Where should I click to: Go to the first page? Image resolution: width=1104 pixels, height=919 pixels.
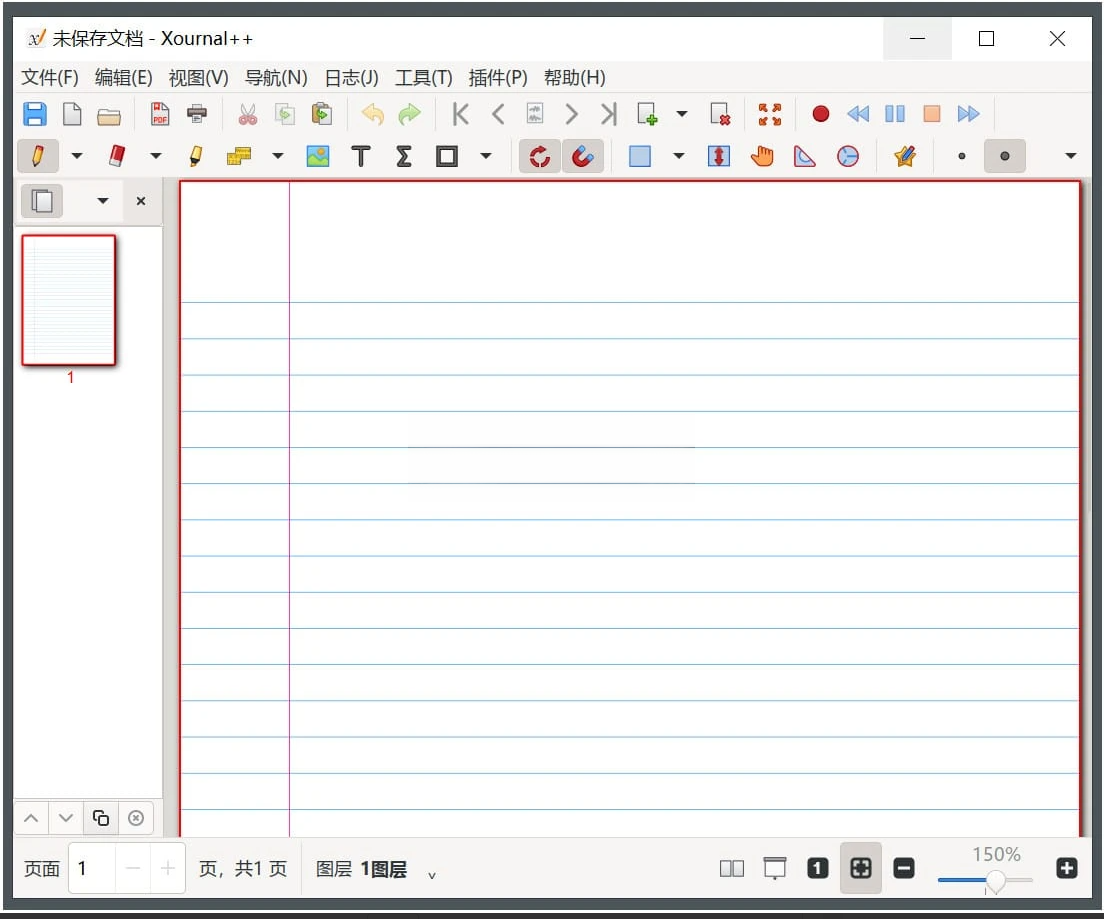click(x=460, y=114)
